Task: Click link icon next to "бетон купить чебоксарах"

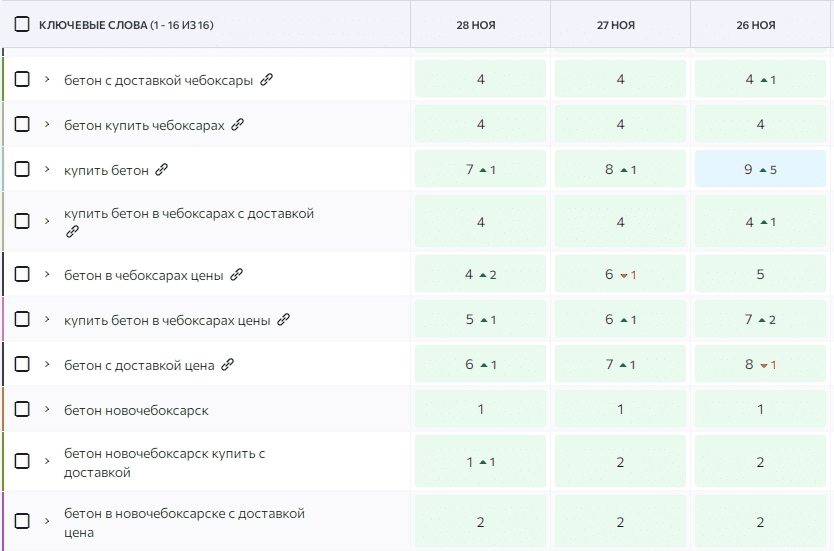Action: coord(238,124)
